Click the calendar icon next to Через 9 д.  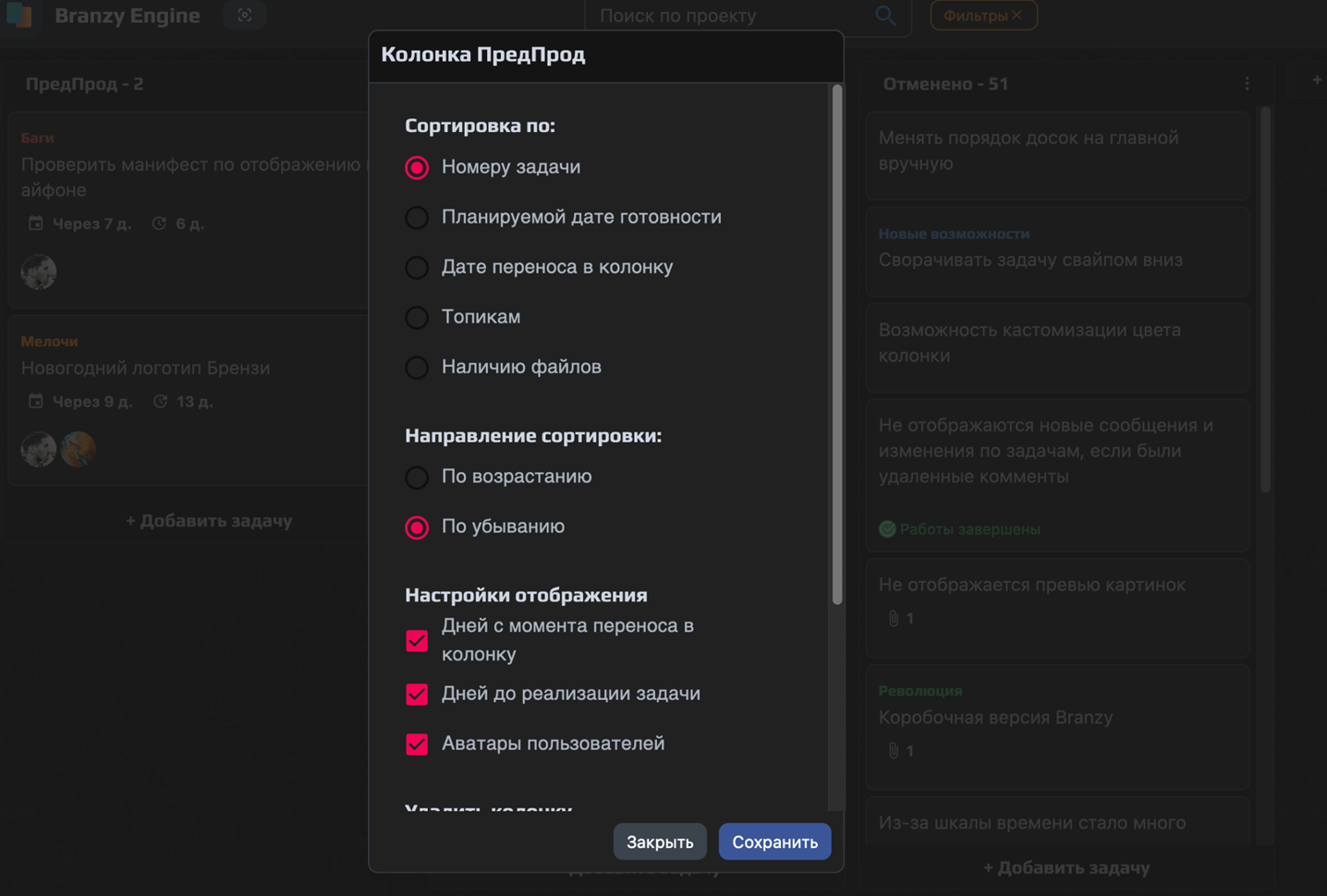tap(36, 402)
